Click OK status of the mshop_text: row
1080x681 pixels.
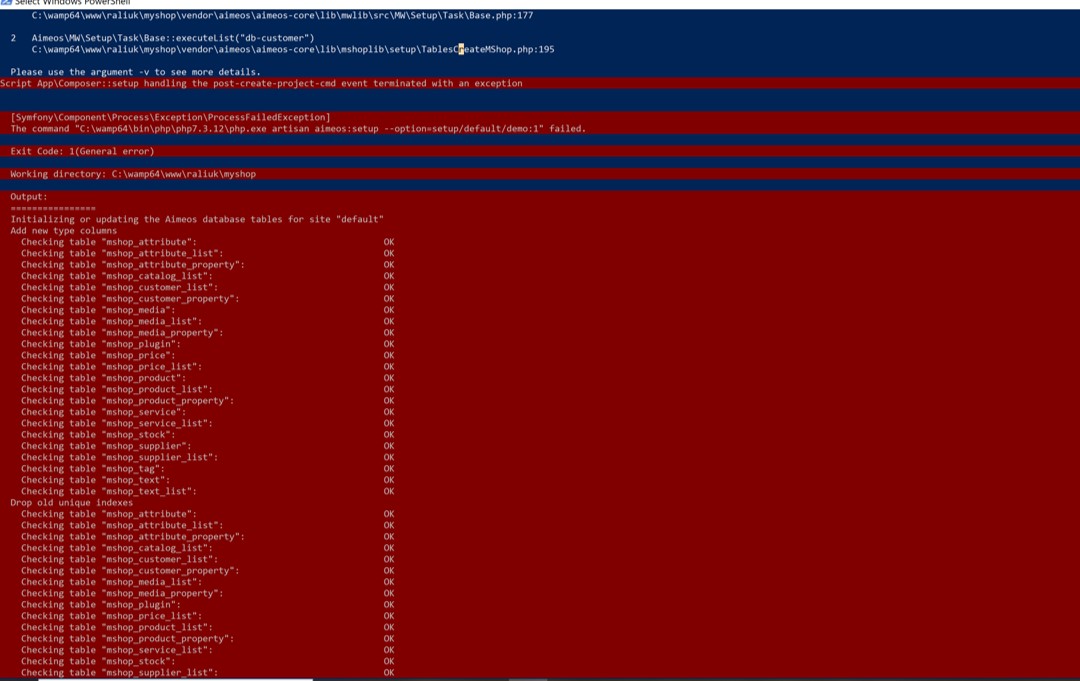coord(389,480)
